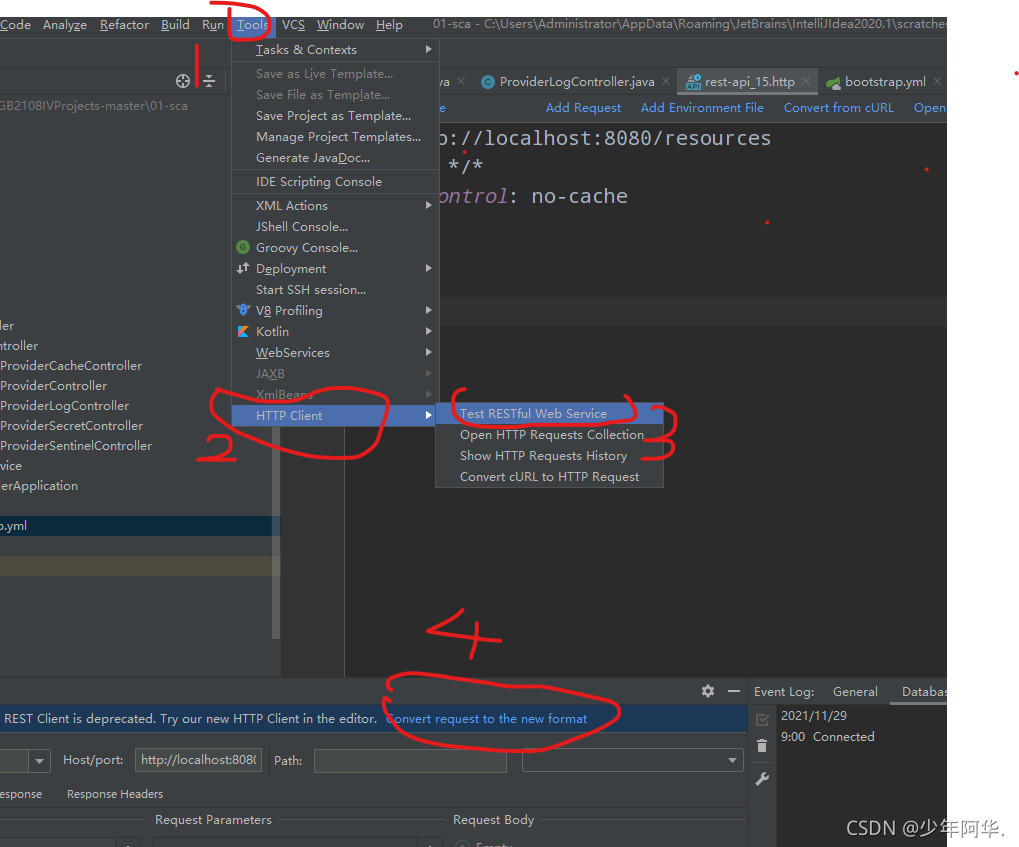This screenshot has height=847, width=1019.
Task: Click Convert from cURL link
Action: click(838, 108)
